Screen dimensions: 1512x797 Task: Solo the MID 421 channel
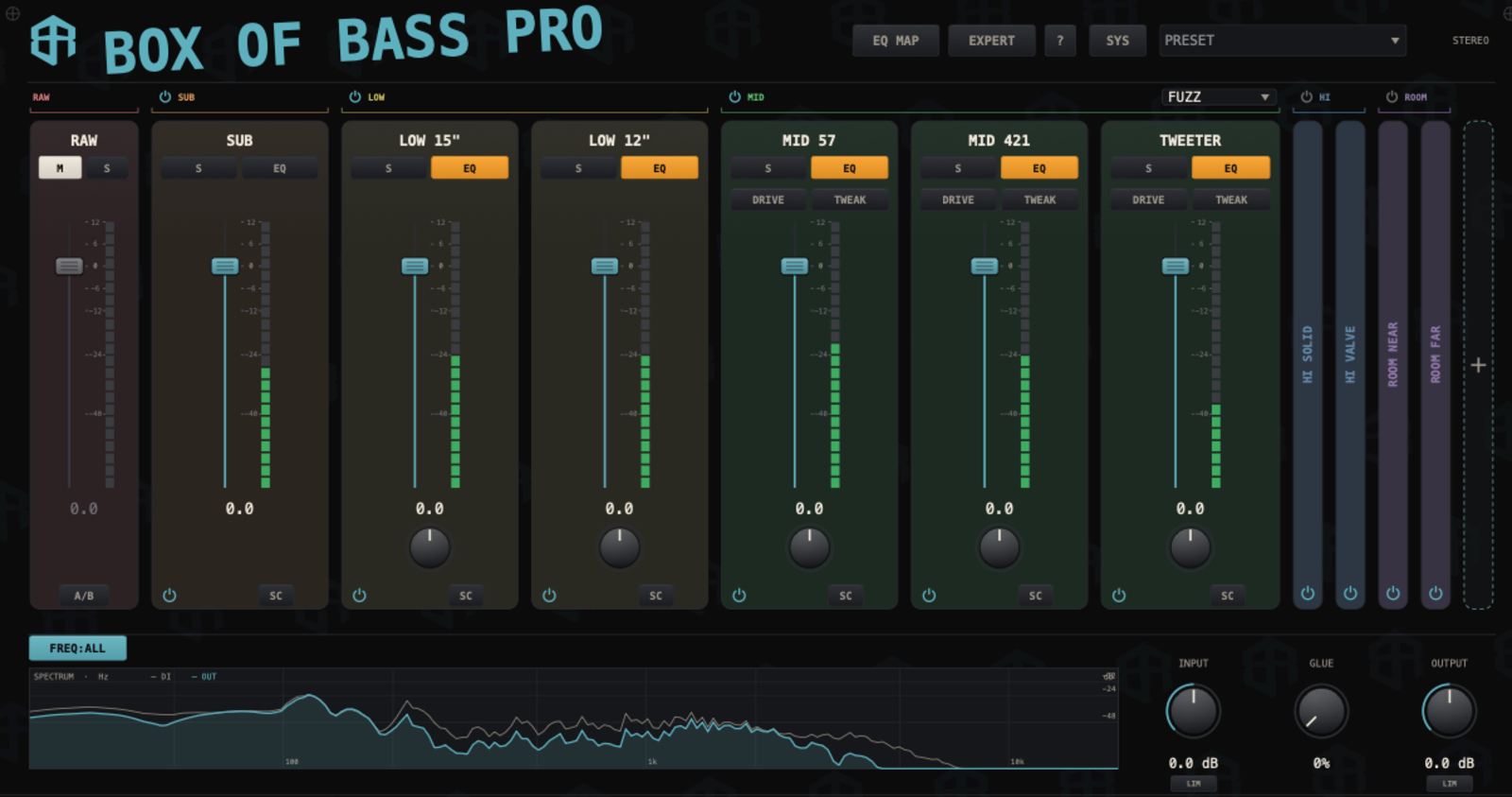pyautogui.click(x=958, y=168)
